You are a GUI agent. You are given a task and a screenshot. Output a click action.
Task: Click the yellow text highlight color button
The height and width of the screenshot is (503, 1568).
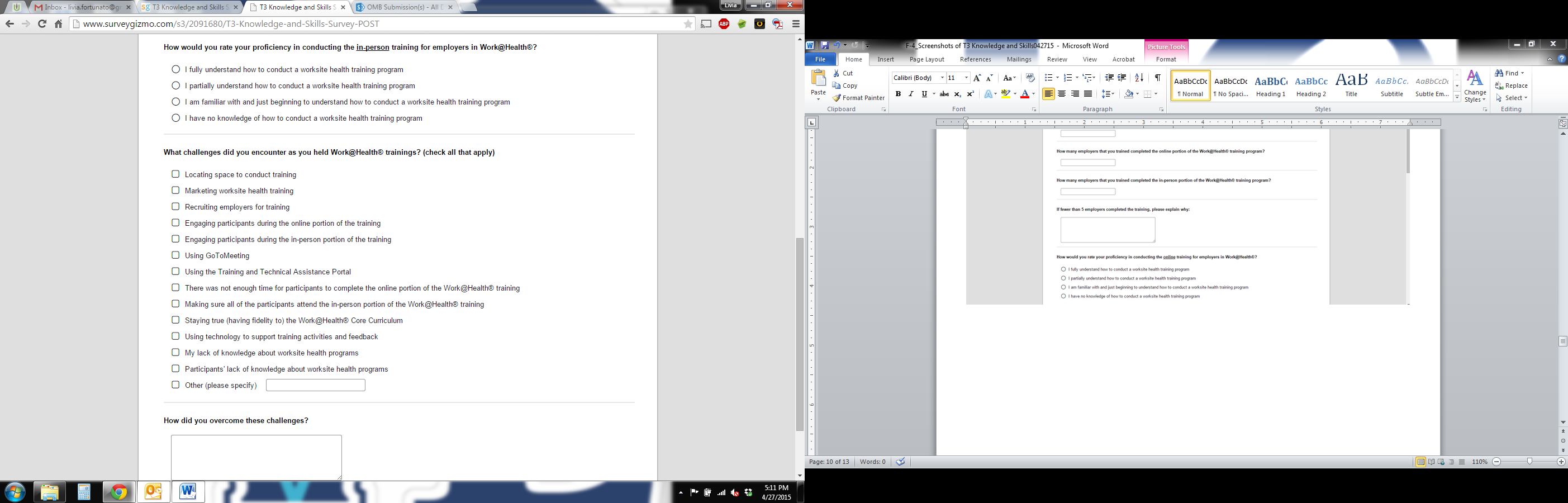[x=1006, y=94]
